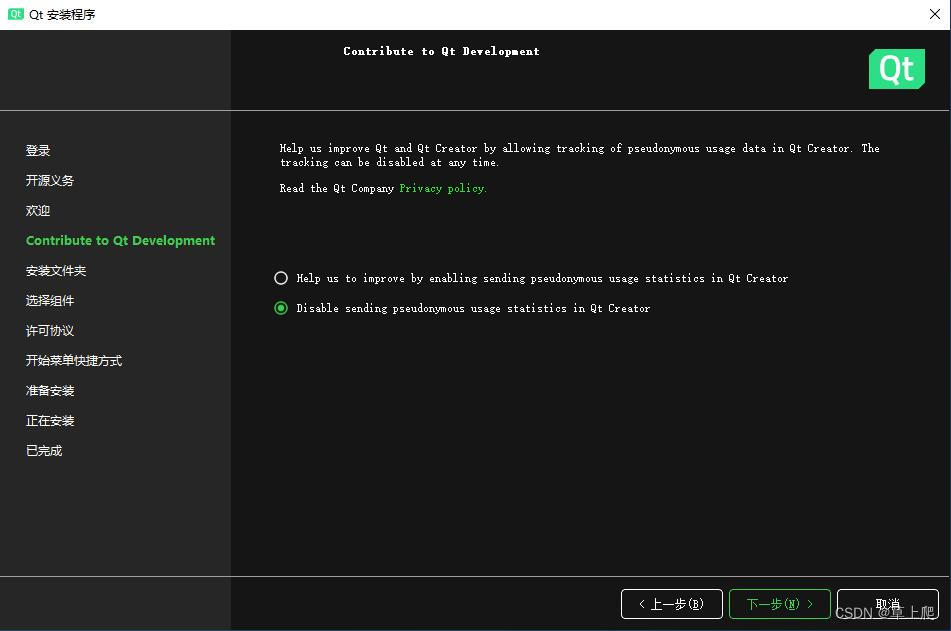Enable sending pseudonymous usage statistics
This screenshot has width=951, height=631.
(x=281, y=278)
